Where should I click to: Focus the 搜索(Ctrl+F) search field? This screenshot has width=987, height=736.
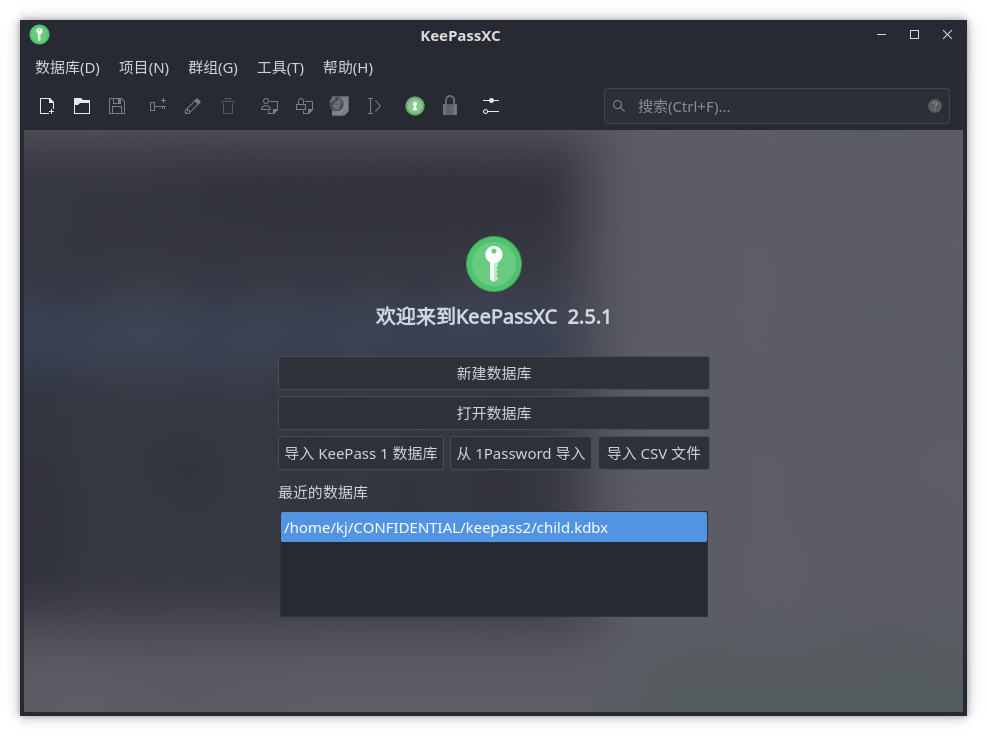pos(777,106)
